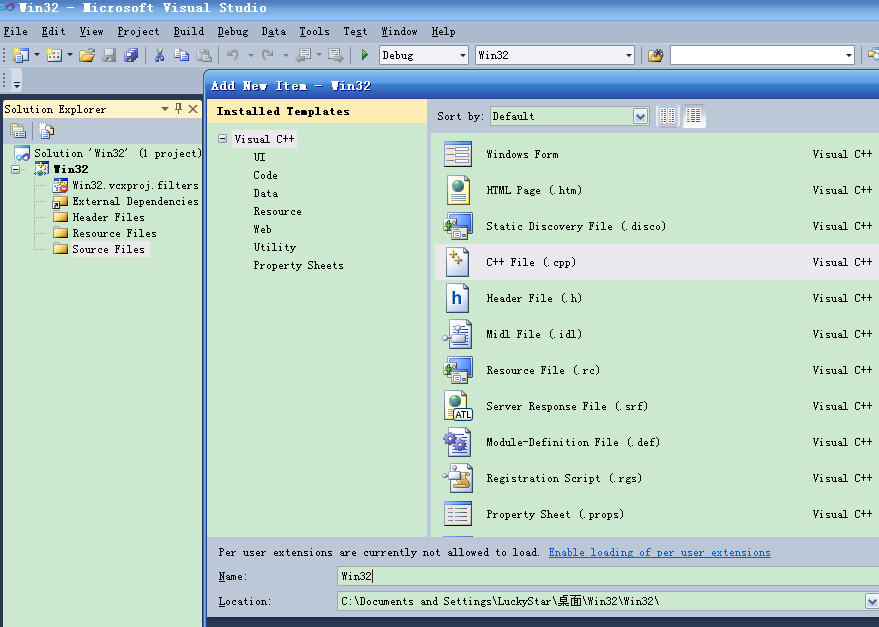879x627 pixels.
Task: Open the Debug configuration dropdown
Action: (463, 55)
